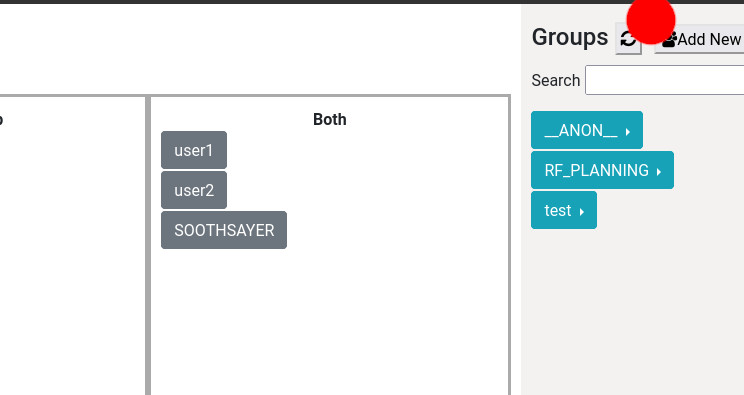Focus the group Search field

point(665,80)
